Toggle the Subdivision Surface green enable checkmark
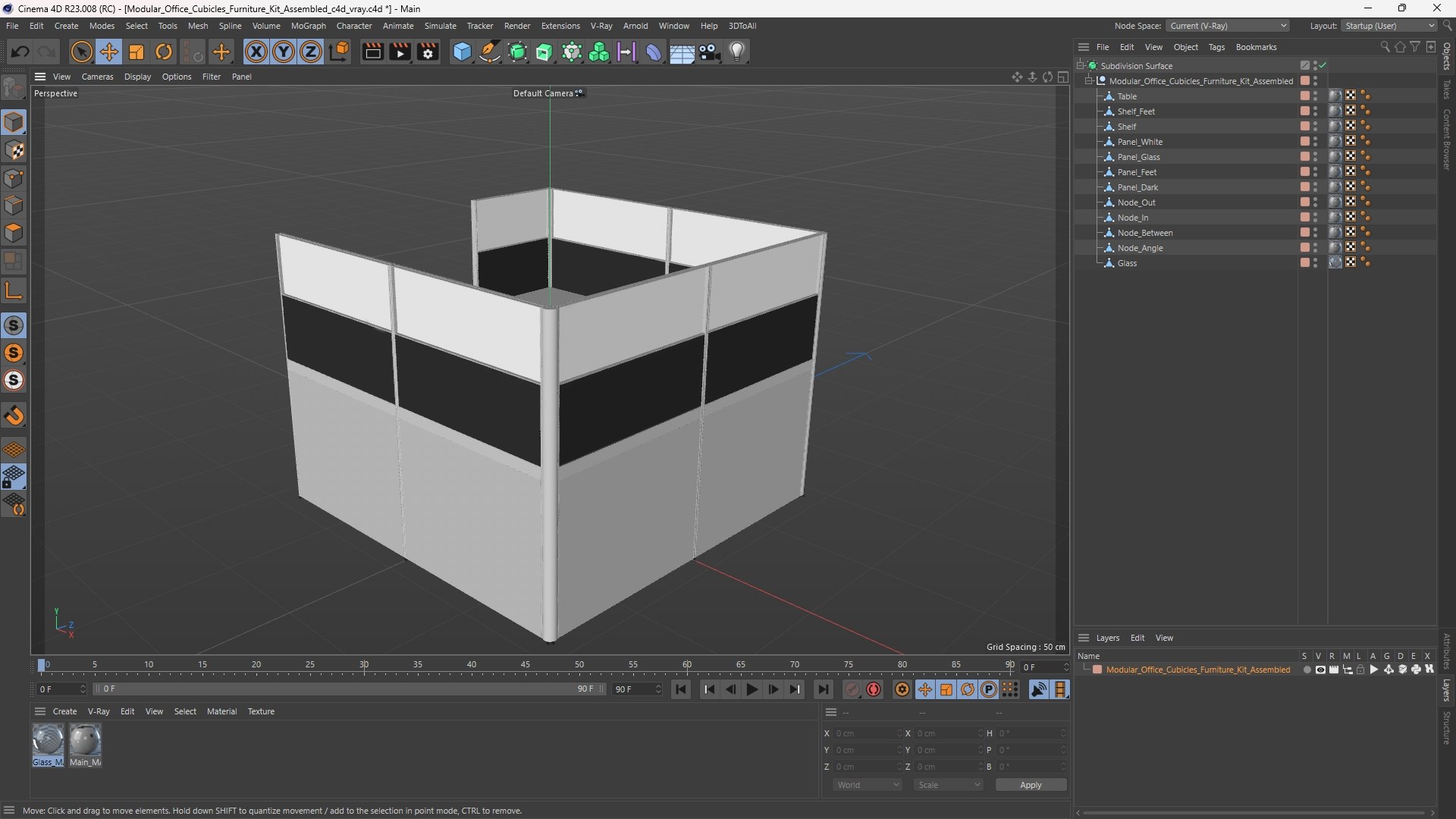The height and width of the screenshot is (819, 1456). point(1323,66)
